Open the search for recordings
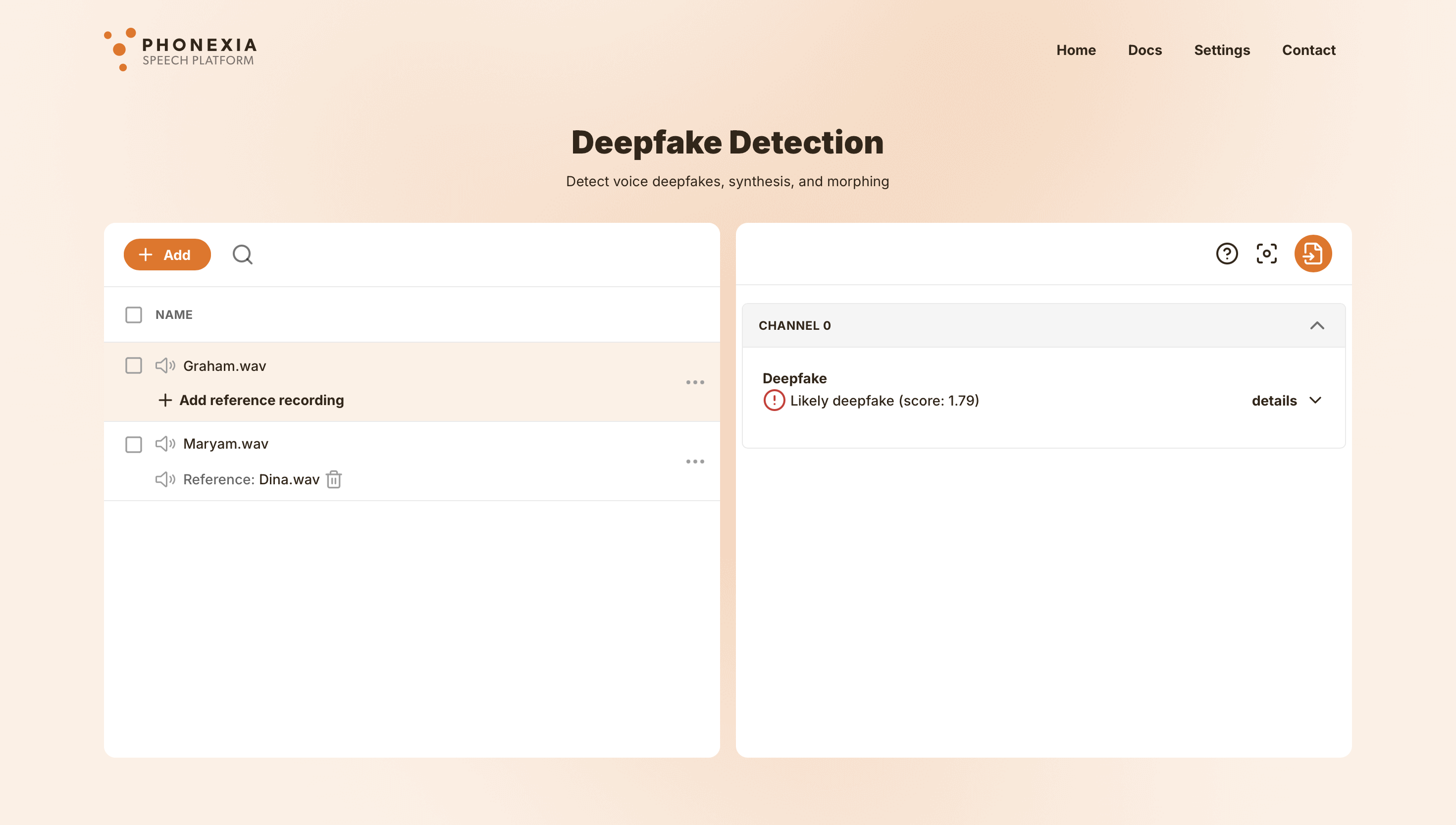 pyautogui.click(x=243, y=255)
